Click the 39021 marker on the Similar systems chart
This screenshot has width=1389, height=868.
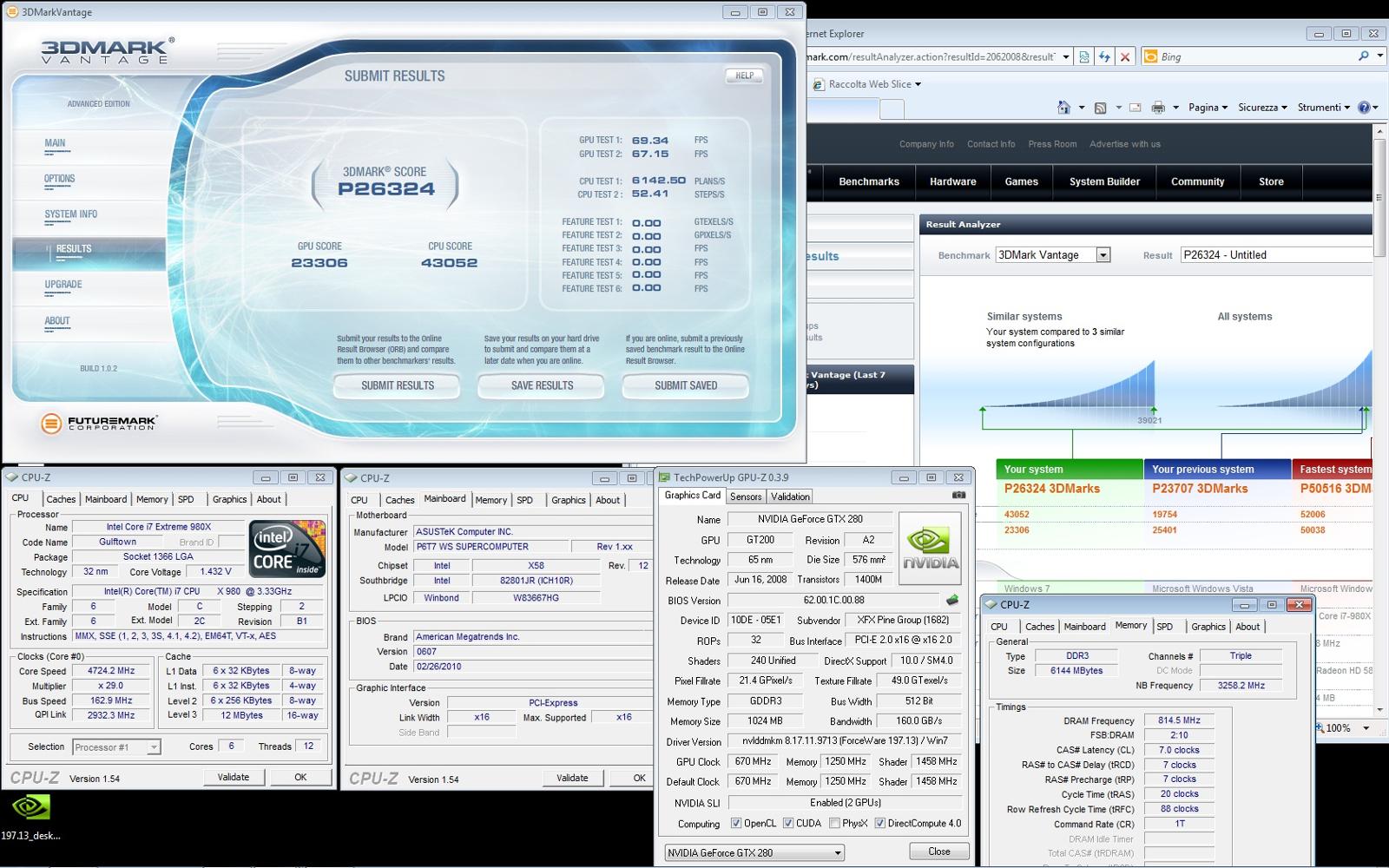tap(1149, 420)
